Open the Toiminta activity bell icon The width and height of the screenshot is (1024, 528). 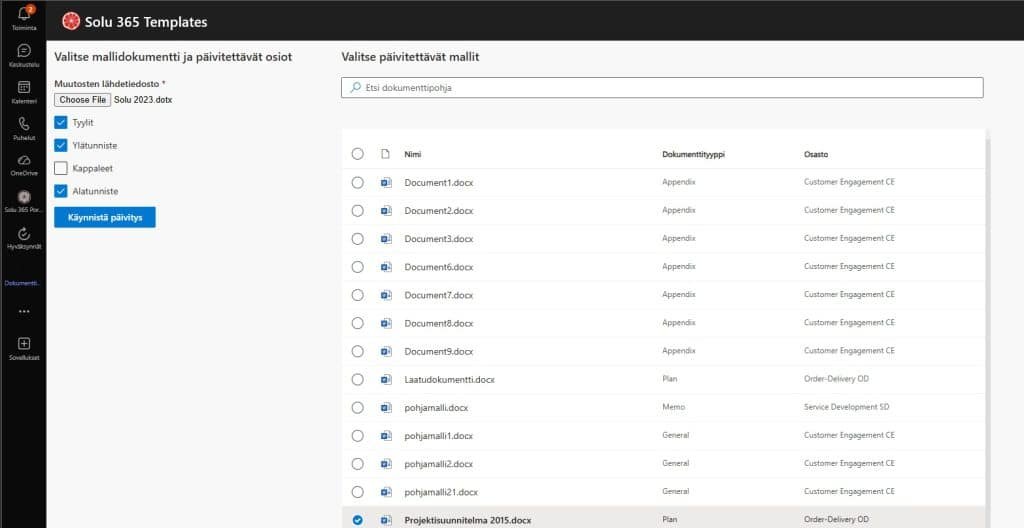(x=24, y=14)
